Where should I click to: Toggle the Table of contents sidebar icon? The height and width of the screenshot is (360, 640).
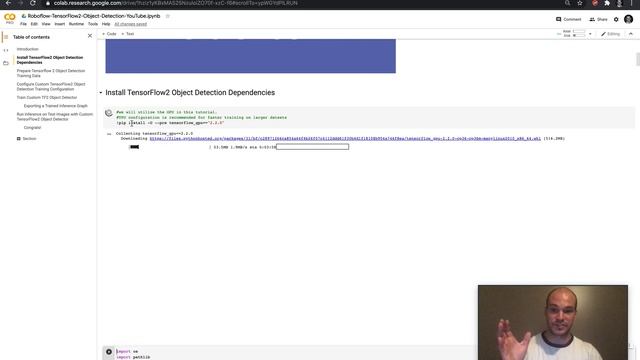(6, 37)
